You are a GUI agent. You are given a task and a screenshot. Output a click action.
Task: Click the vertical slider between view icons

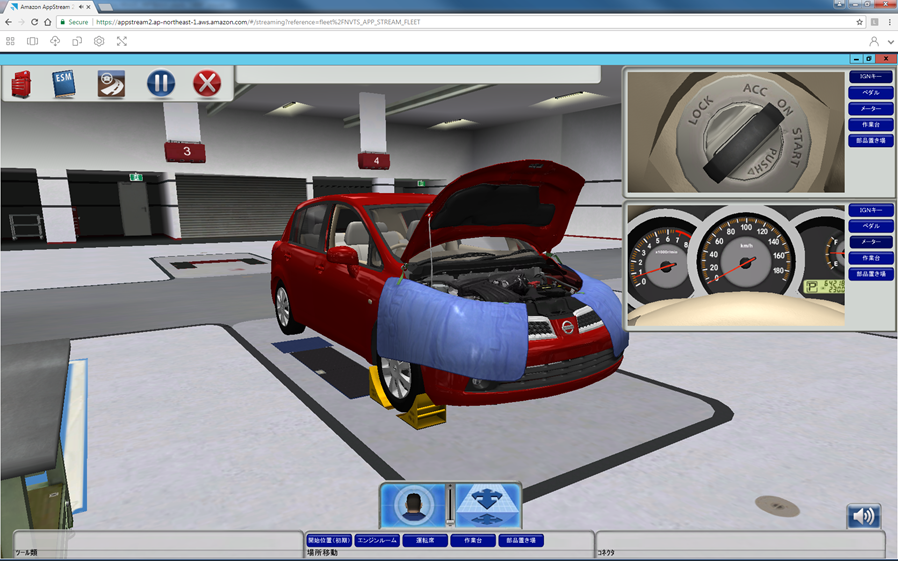[450, 505]
